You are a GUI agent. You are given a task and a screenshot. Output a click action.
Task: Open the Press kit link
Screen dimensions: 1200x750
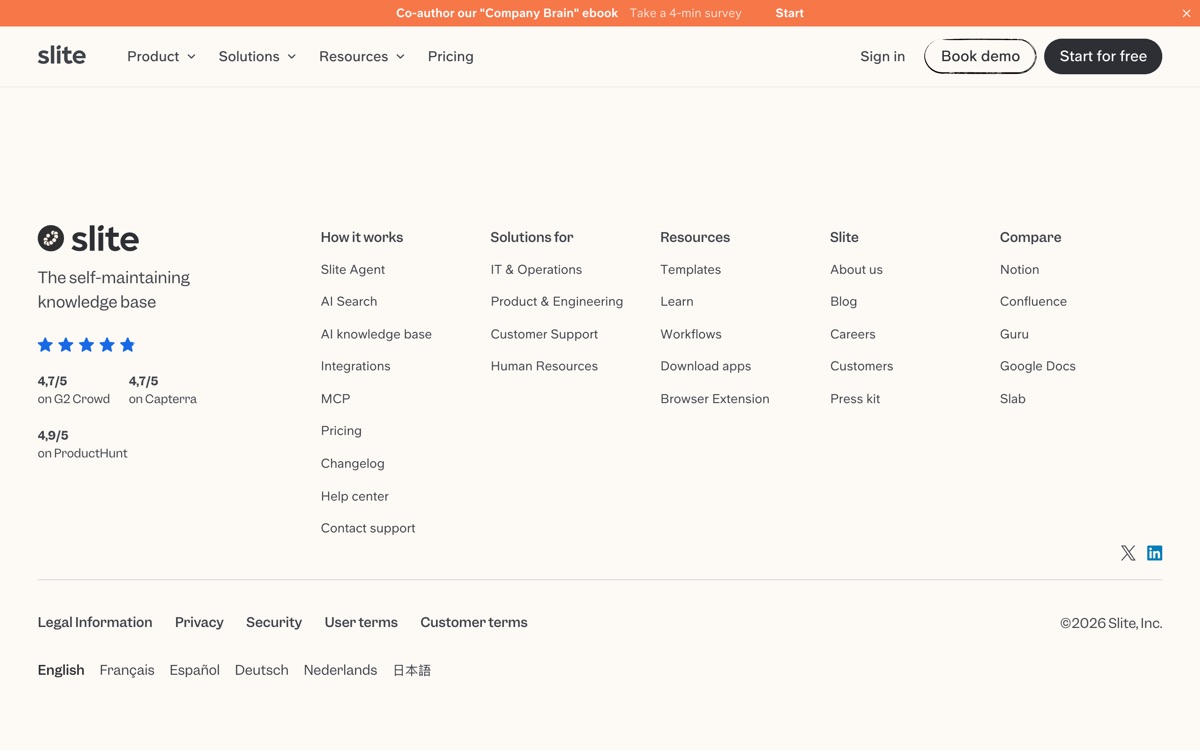855,398
